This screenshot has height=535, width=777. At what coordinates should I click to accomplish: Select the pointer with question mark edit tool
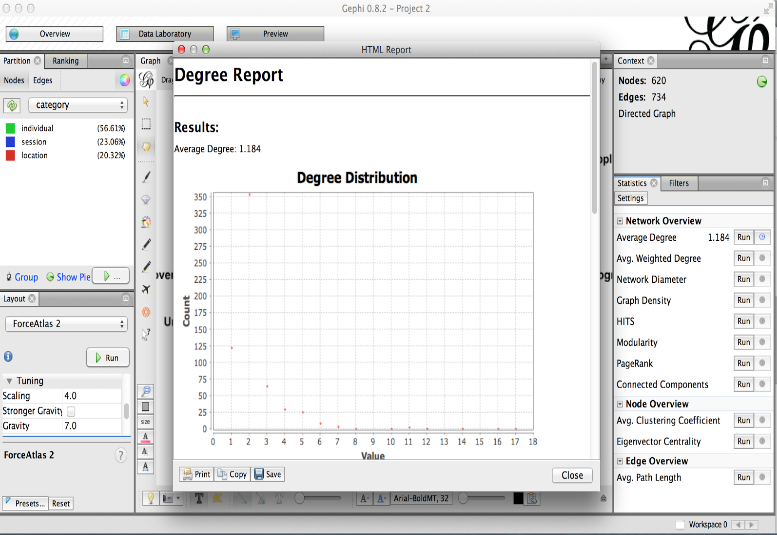[x=146, y=334]
